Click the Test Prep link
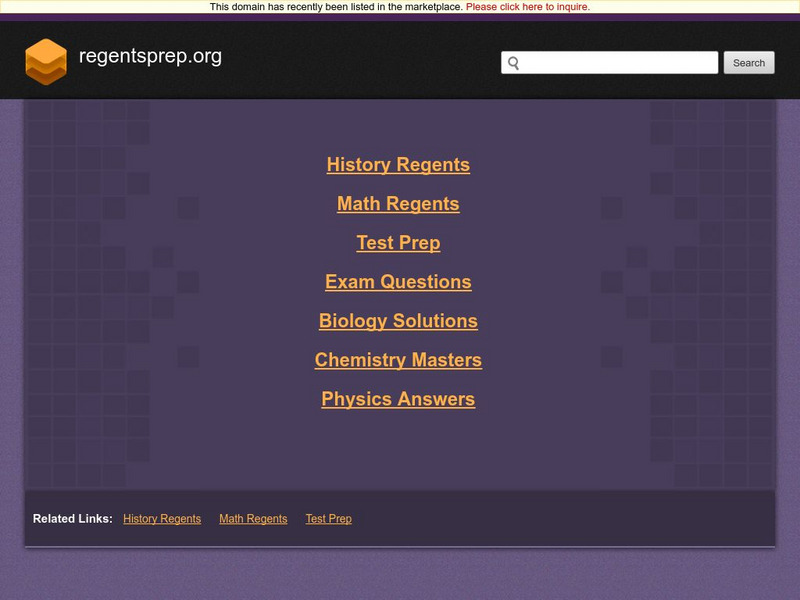Screen dimensions: 800x600 coord(397,243)
